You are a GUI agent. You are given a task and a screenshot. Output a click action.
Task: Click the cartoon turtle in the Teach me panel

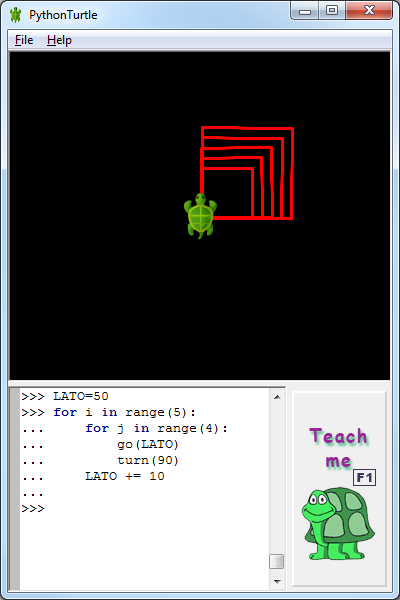tap(338, 523)
